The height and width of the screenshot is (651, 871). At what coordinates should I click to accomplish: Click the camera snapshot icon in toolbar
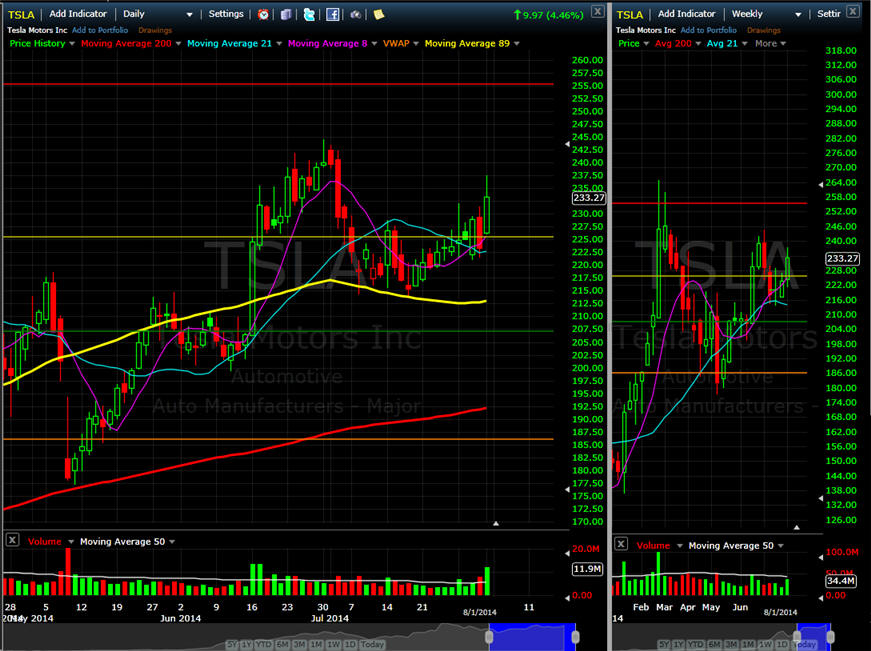click(x=355, y=14)
